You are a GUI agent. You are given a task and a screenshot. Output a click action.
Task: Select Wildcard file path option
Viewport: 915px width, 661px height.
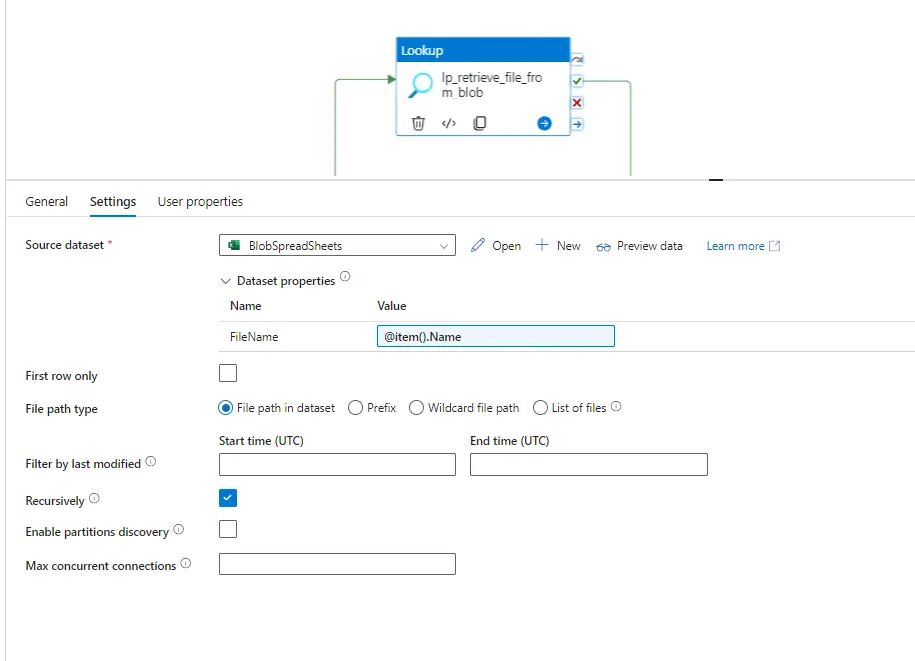coord(417,408)
